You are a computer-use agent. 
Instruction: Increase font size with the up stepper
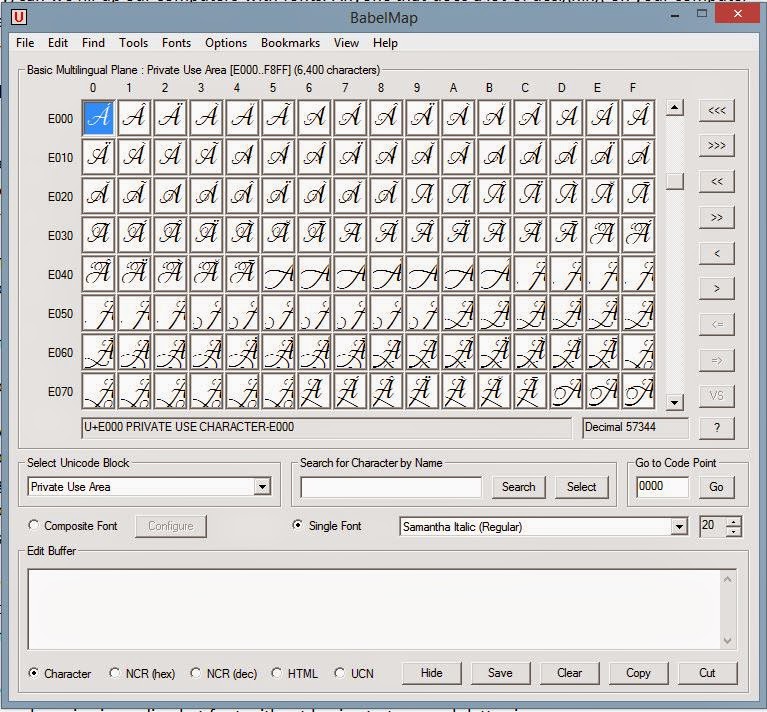tap(735, 521)
